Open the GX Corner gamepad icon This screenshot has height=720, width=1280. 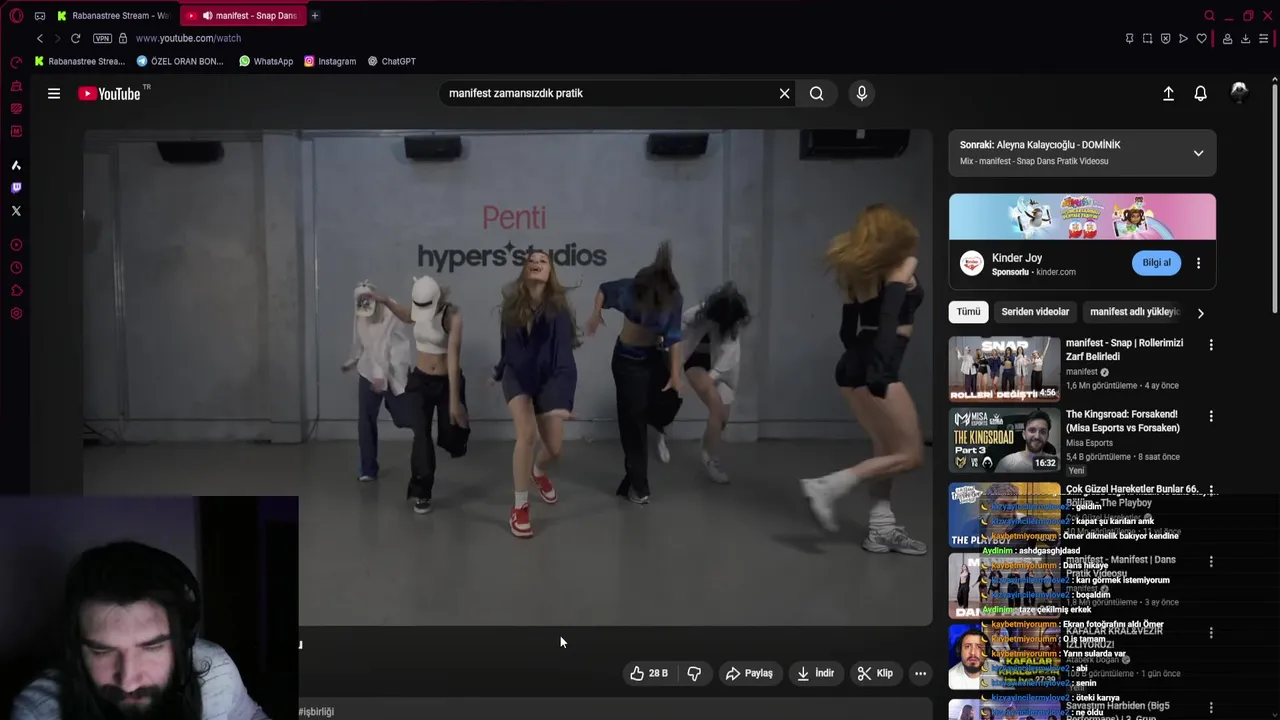40,16
